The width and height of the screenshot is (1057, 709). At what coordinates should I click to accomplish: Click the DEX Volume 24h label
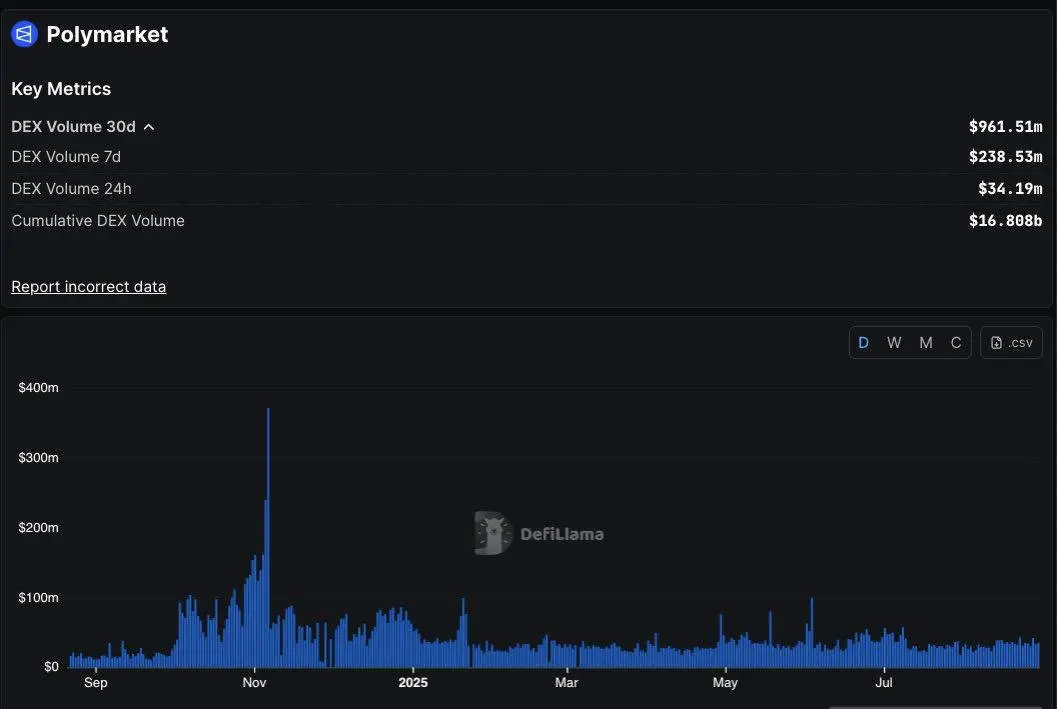[71, 189]
